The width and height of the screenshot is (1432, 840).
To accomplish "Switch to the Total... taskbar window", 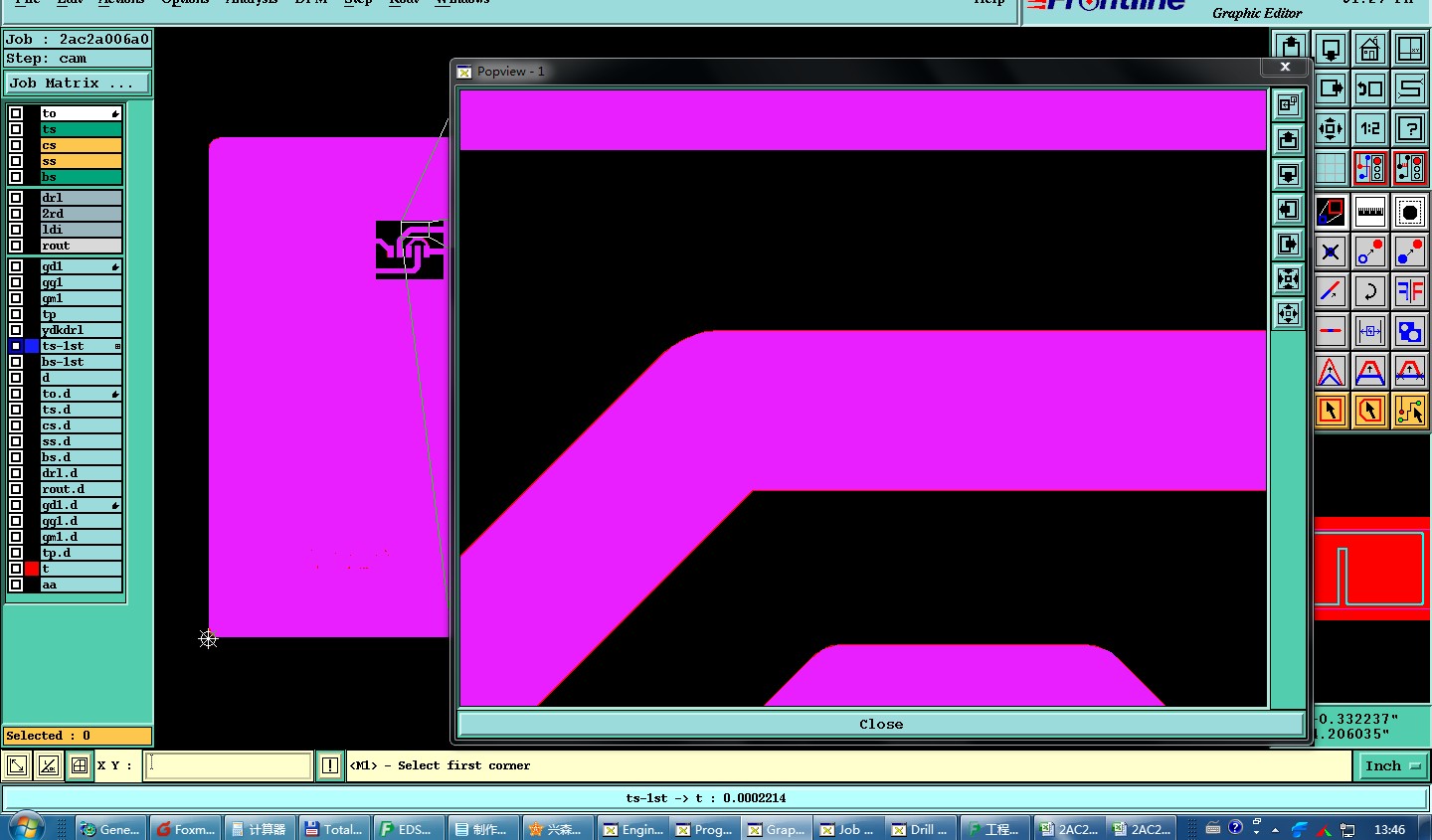I will pyautogui.click(x=335, y=828).
